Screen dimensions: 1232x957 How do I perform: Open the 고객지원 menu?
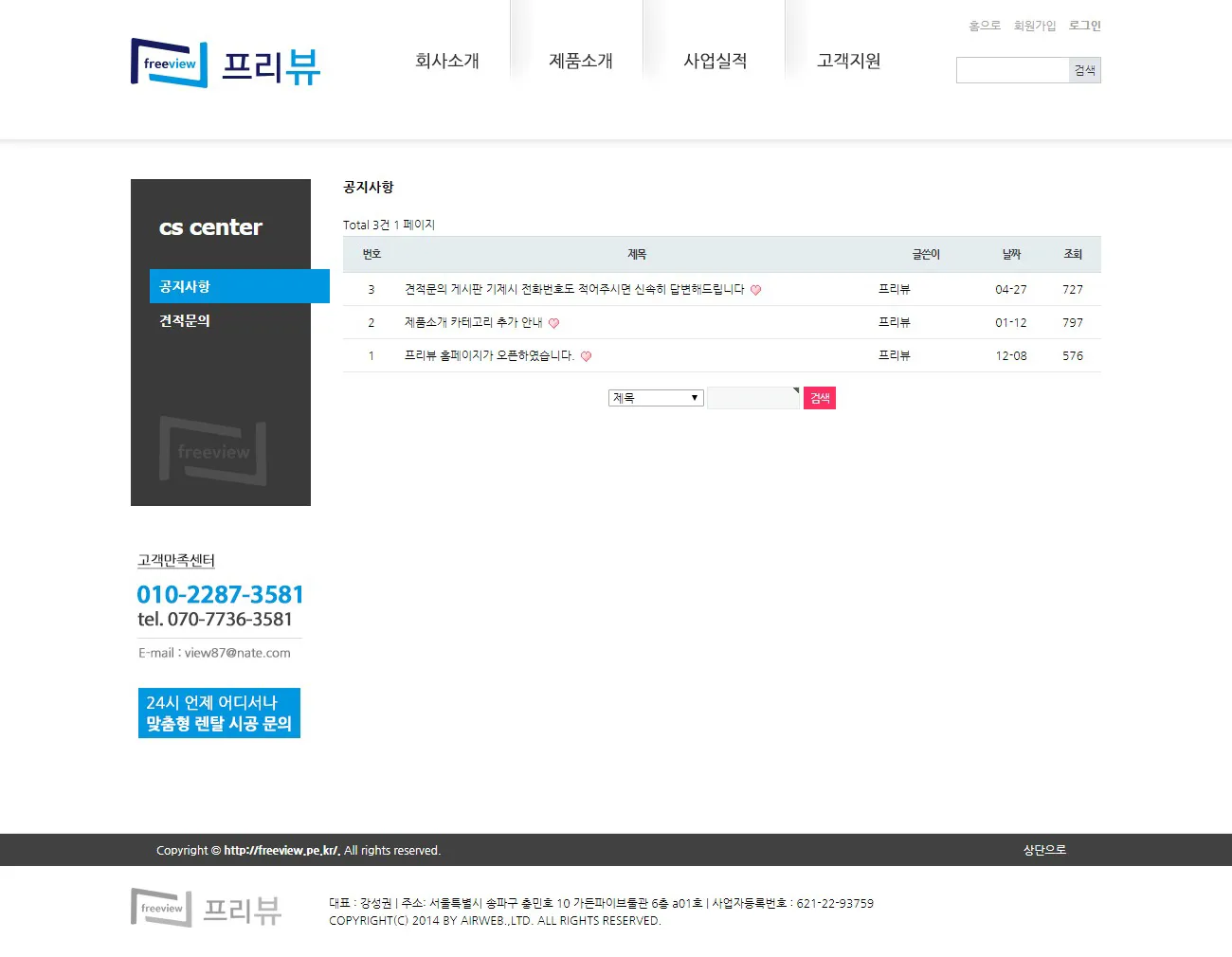(x=849, y=61)
